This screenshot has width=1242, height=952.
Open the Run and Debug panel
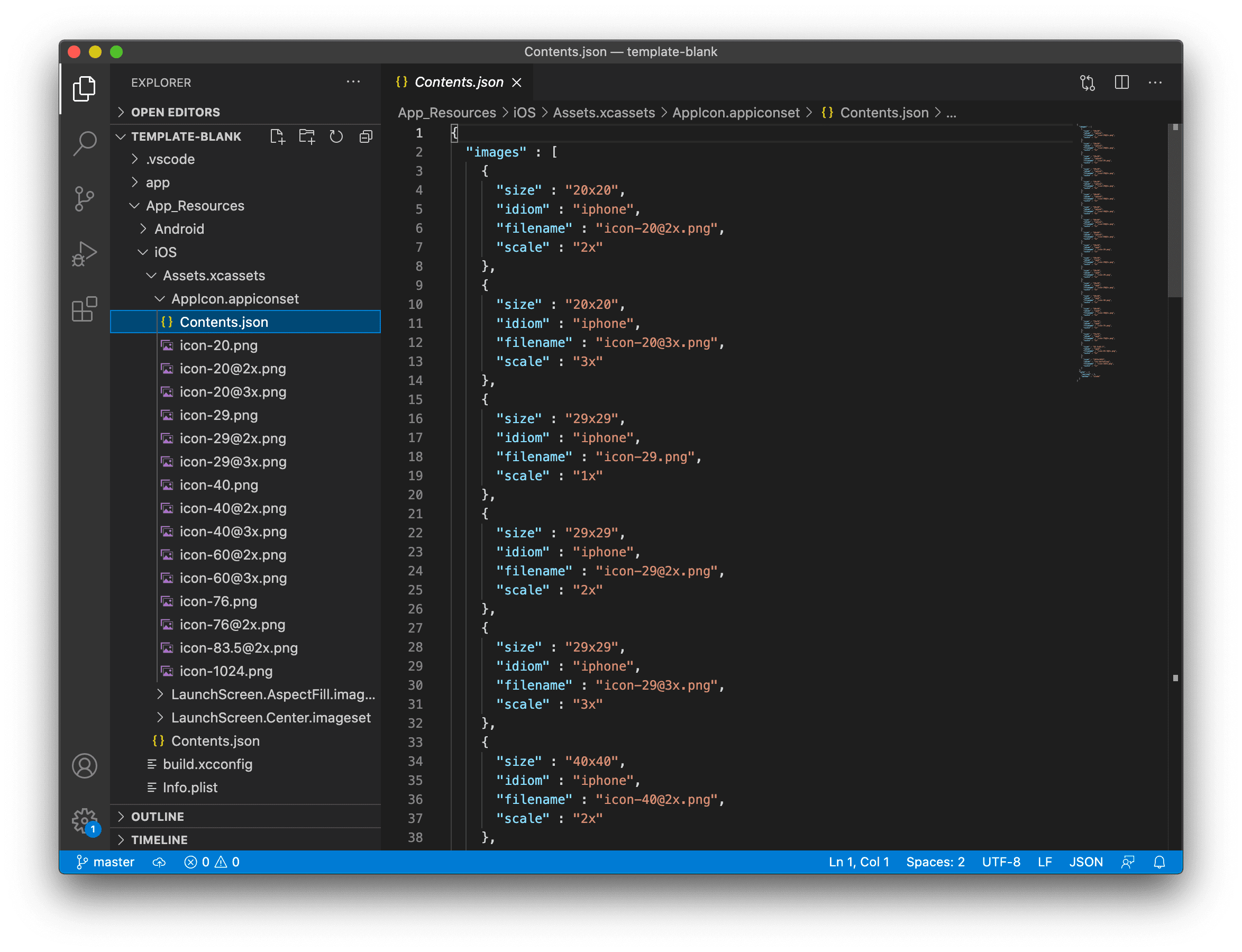[x=85, y=253]
